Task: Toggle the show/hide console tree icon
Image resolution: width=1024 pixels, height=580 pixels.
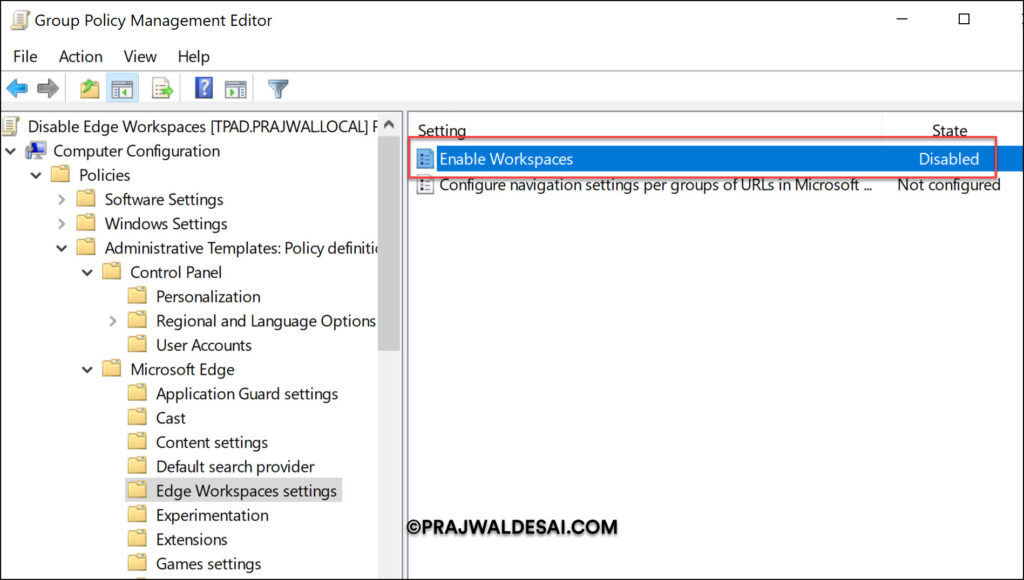Action: coord(122,89)
